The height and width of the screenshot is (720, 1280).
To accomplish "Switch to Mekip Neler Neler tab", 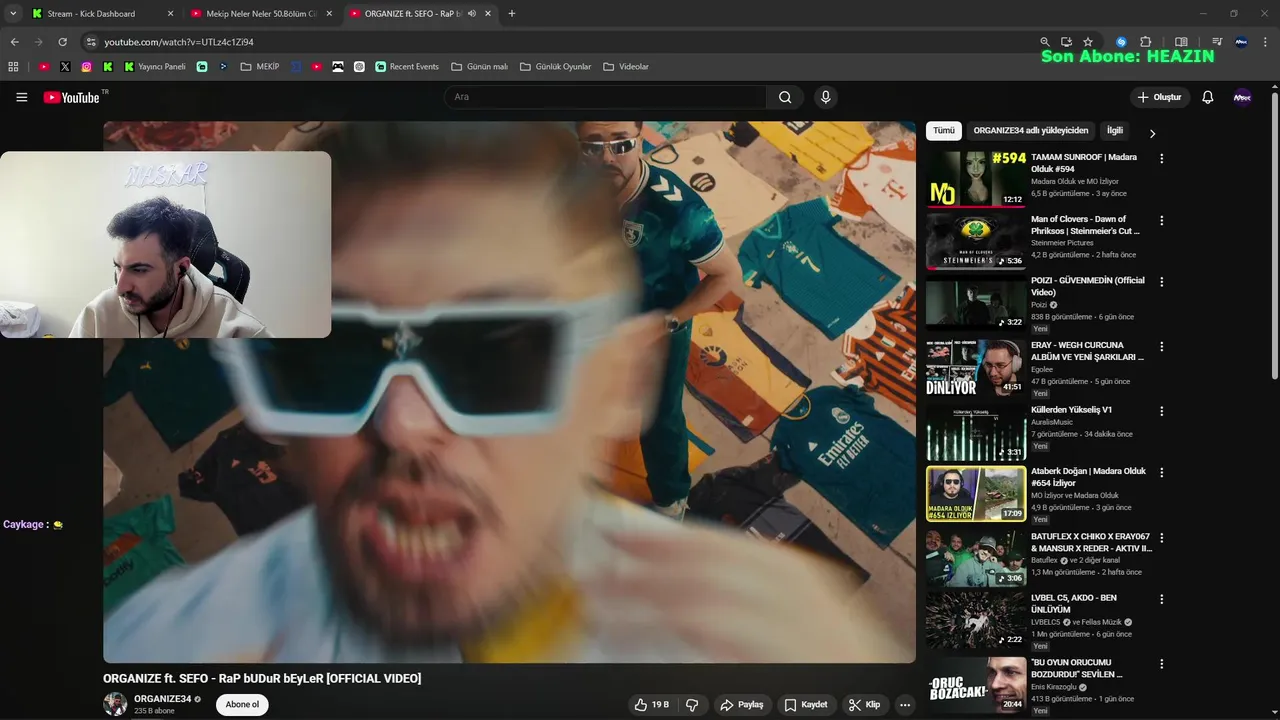I will click(261, 14).
